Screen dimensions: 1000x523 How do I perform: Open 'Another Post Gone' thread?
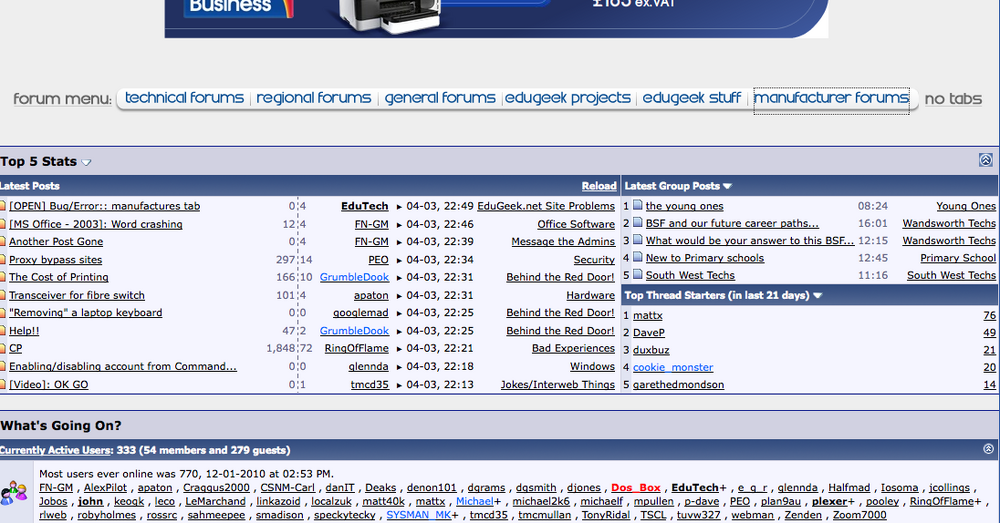pos(56,242)
